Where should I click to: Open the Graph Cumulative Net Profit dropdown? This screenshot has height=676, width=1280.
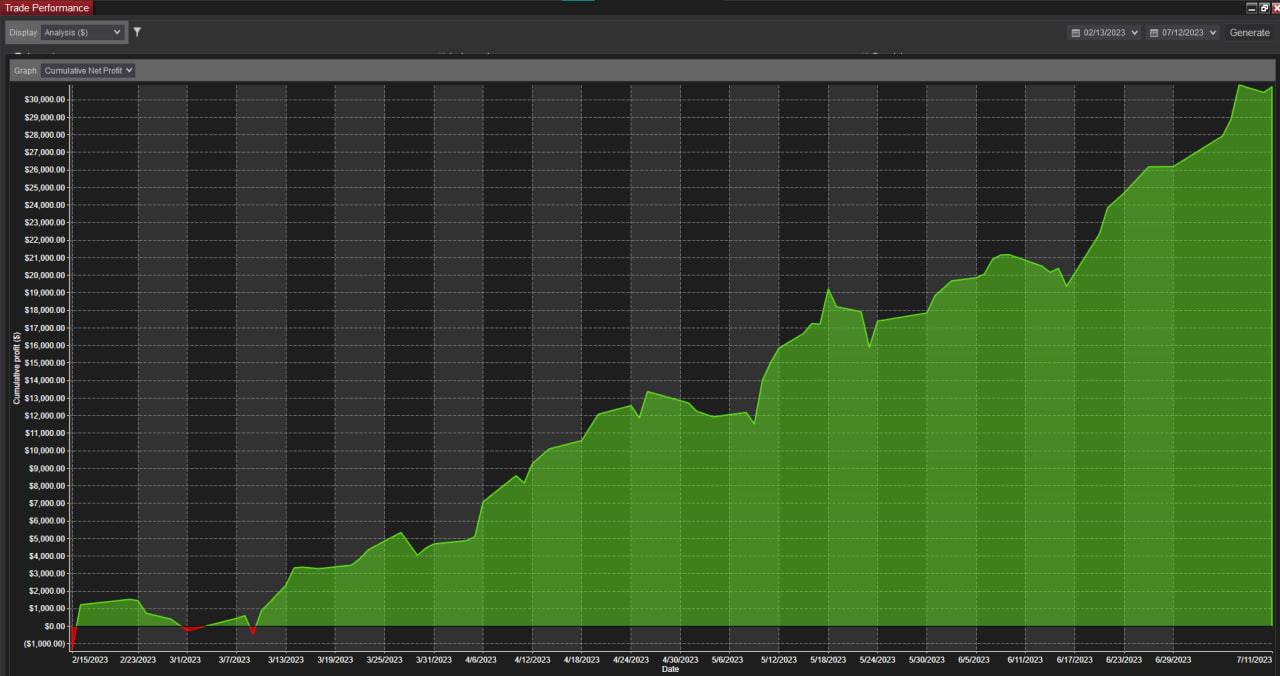[x=88, y=71]
